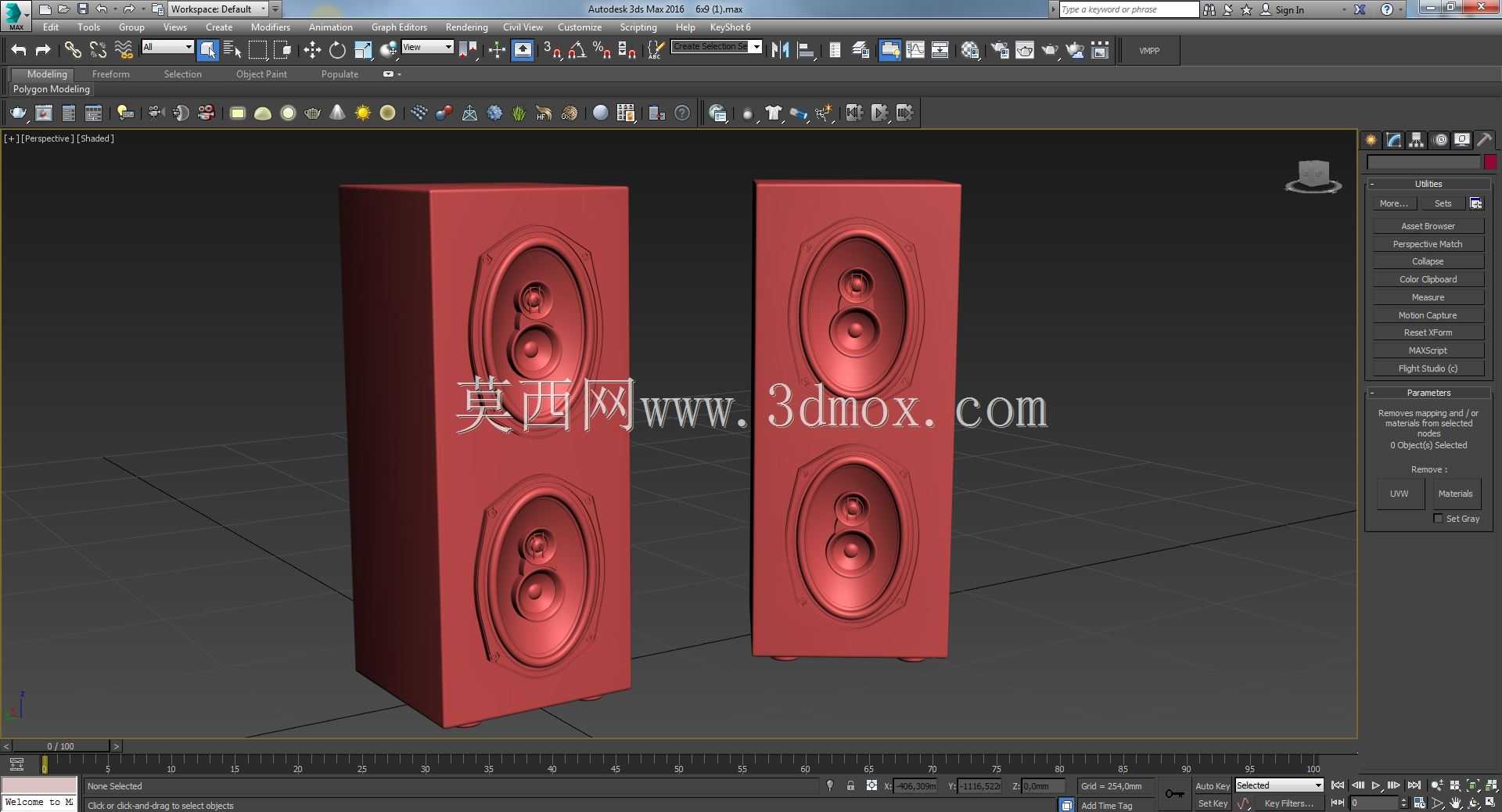The height and width of the screenshot is (812, 1502).
Task: Open the Rendering menu
Action: pos(466,27)
